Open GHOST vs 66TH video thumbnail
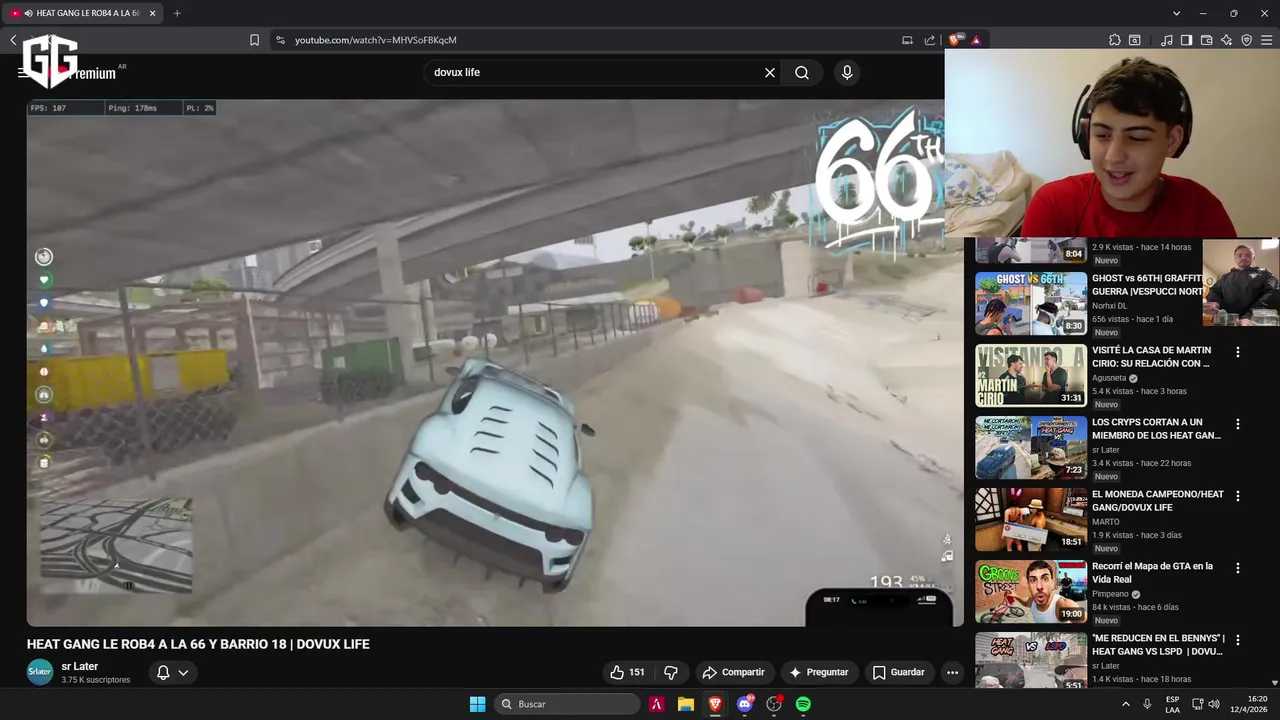This screenshot has width=1280, height=720. click(x=1031, y=303)
